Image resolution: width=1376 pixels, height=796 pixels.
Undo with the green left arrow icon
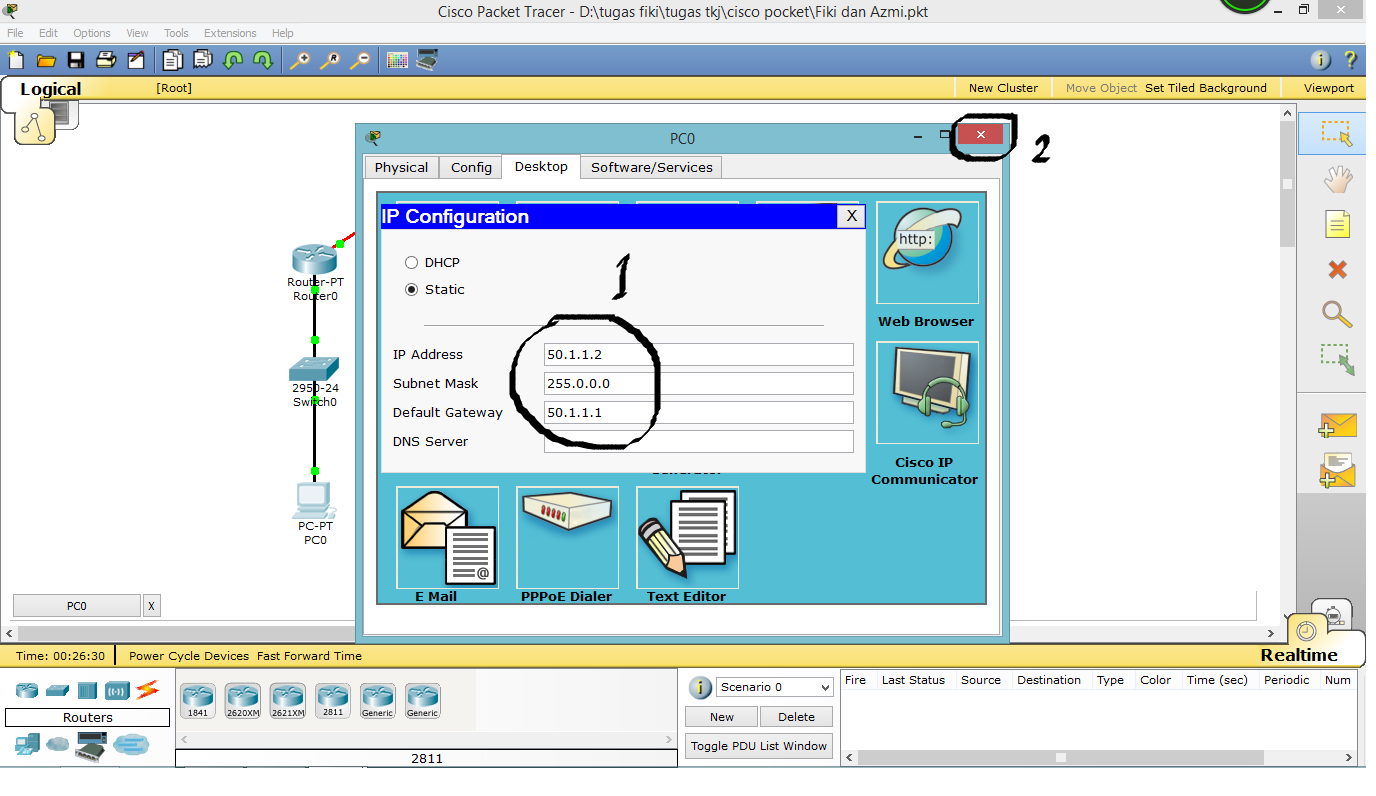pyautogui.click(x=233, y=60)
